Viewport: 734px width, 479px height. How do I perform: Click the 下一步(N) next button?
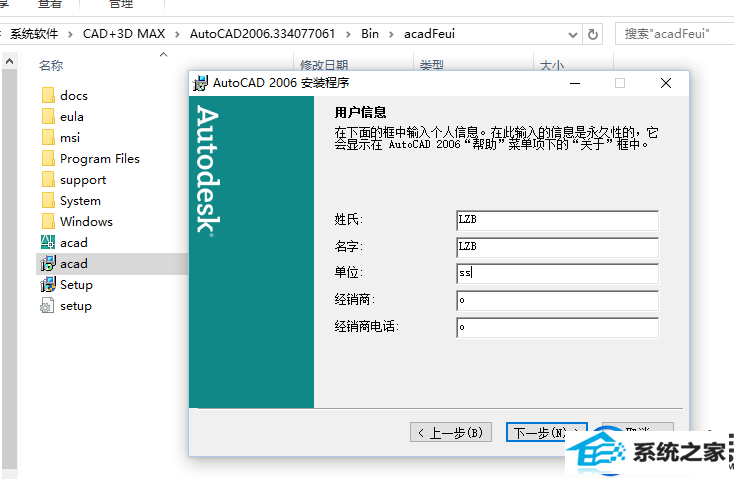(x=546, y=432)
